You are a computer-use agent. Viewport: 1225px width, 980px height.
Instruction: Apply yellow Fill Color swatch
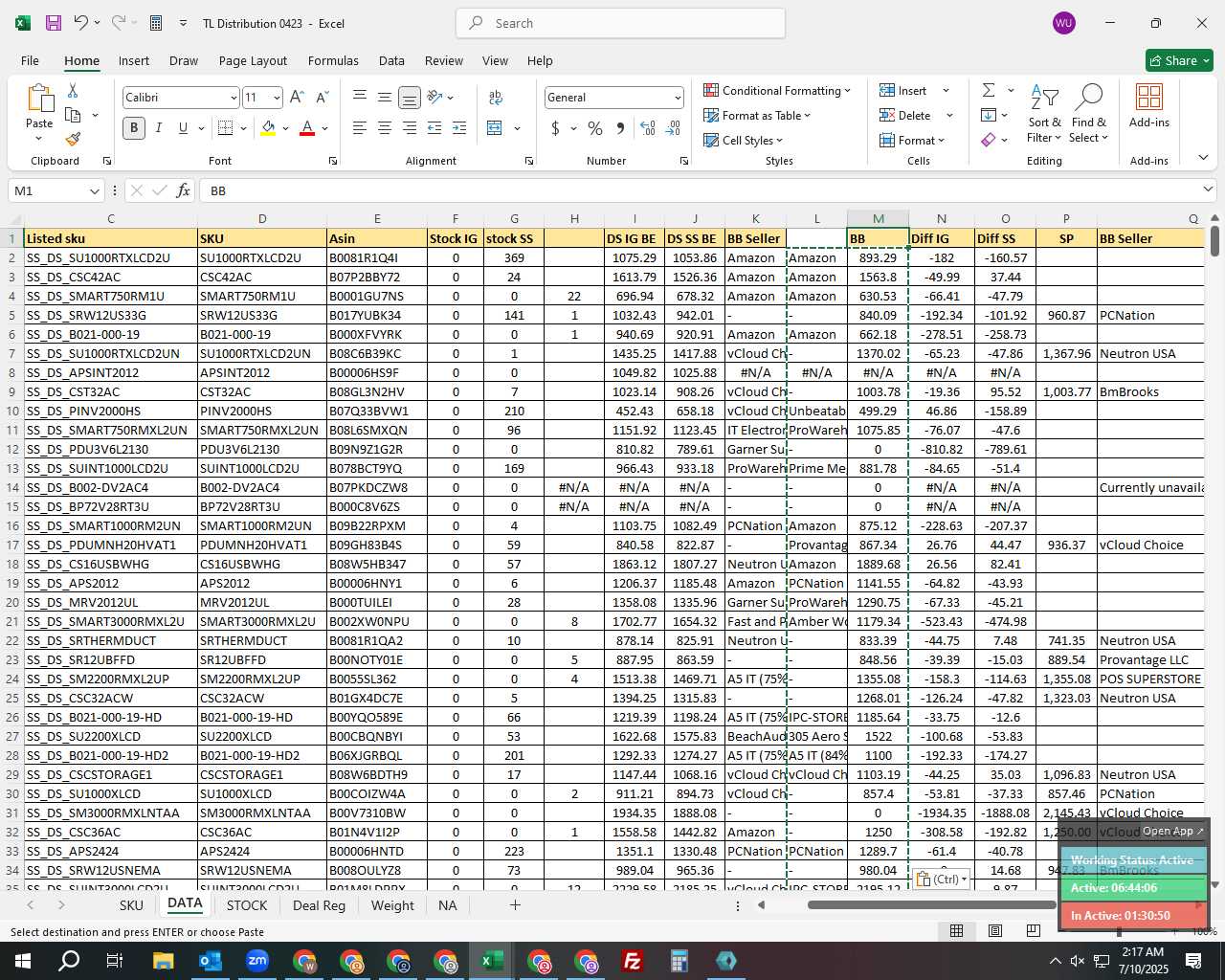tap(269, 128)
